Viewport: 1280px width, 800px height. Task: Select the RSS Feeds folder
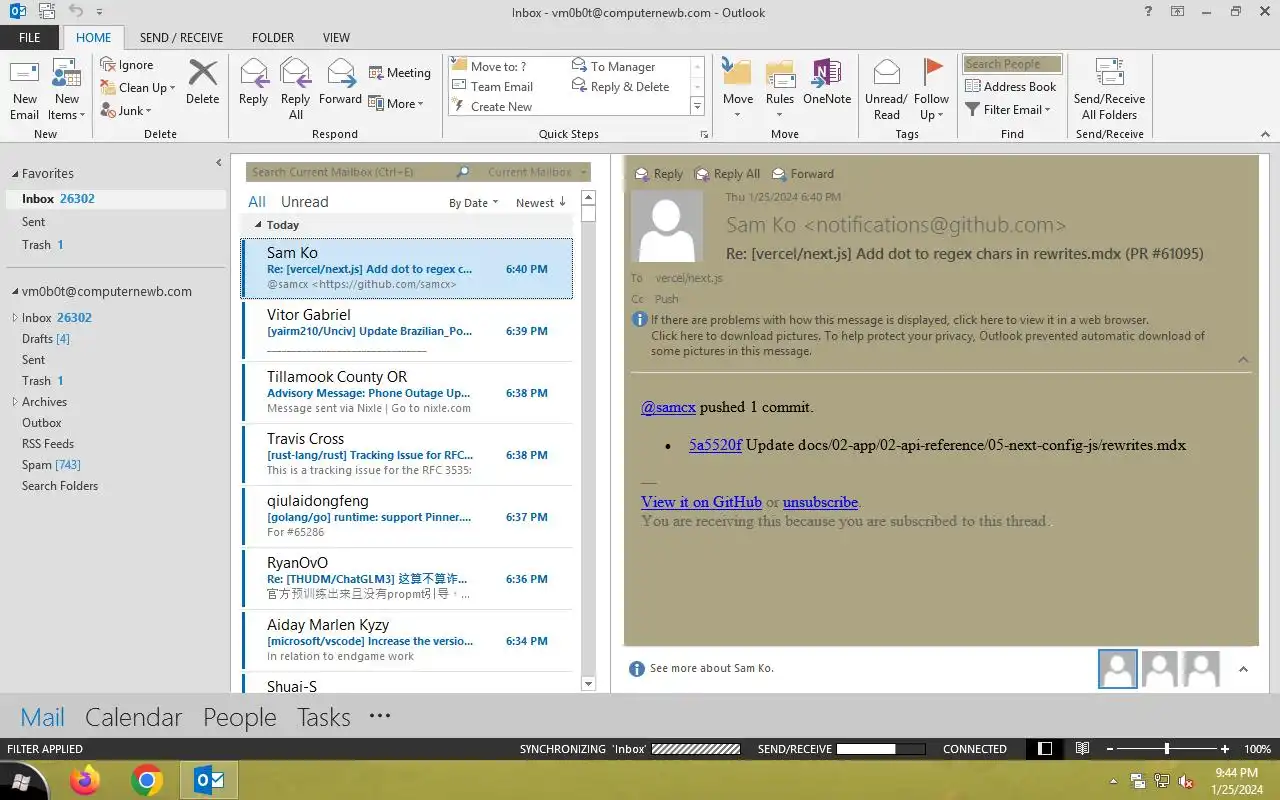[48, 444]
